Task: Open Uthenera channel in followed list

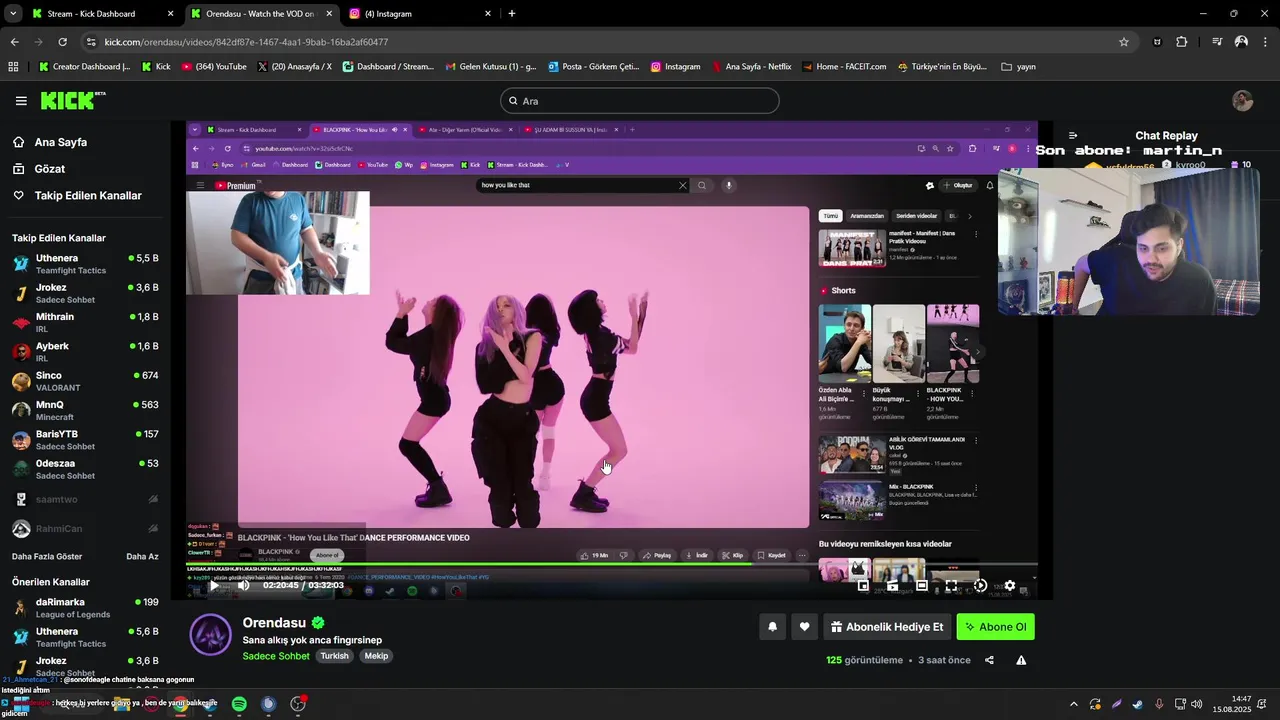Action: (x=85, y=264)
